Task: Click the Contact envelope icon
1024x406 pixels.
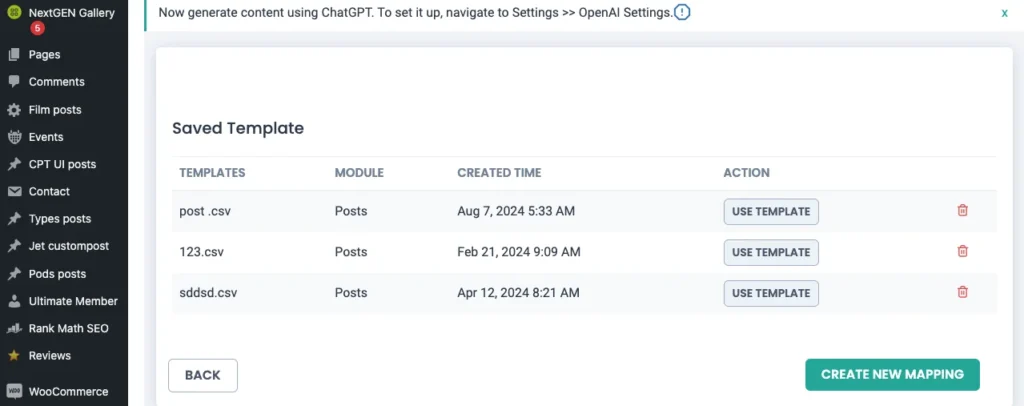Action: click(14, 191)
